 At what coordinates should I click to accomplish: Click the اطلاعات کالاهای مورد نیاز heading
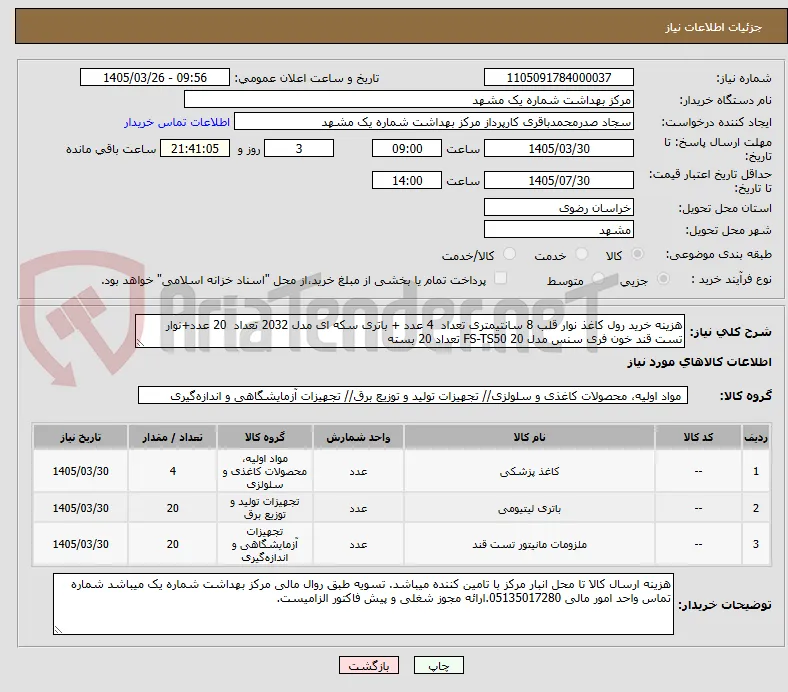click(699, 362)
